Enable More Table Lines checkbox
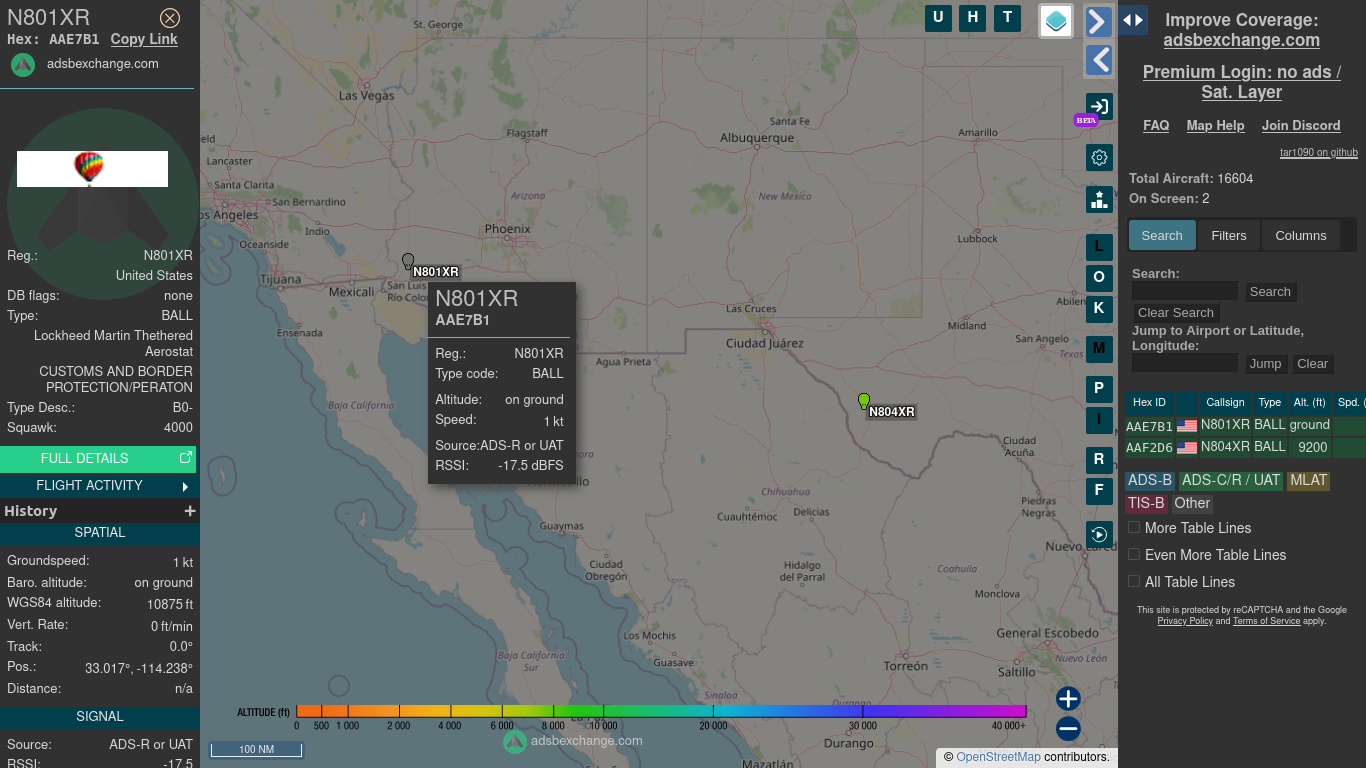Viewport: 1366px width, 768px height. point(1134,527)
